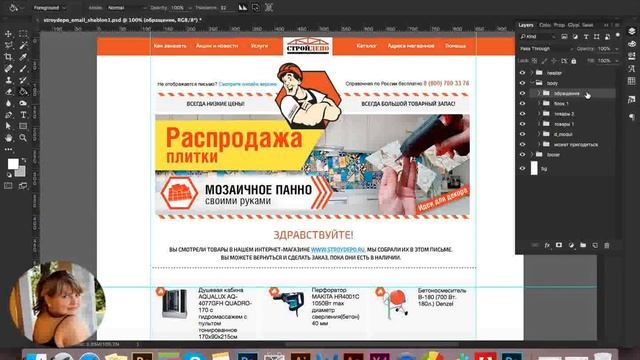Expand the header layer group
640x360 pixels.
coord(532,73)
